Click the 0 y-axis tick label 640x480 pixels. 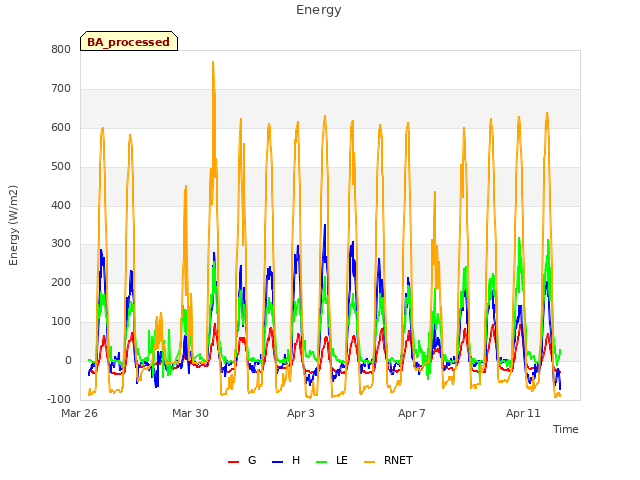tap(68, 360)
